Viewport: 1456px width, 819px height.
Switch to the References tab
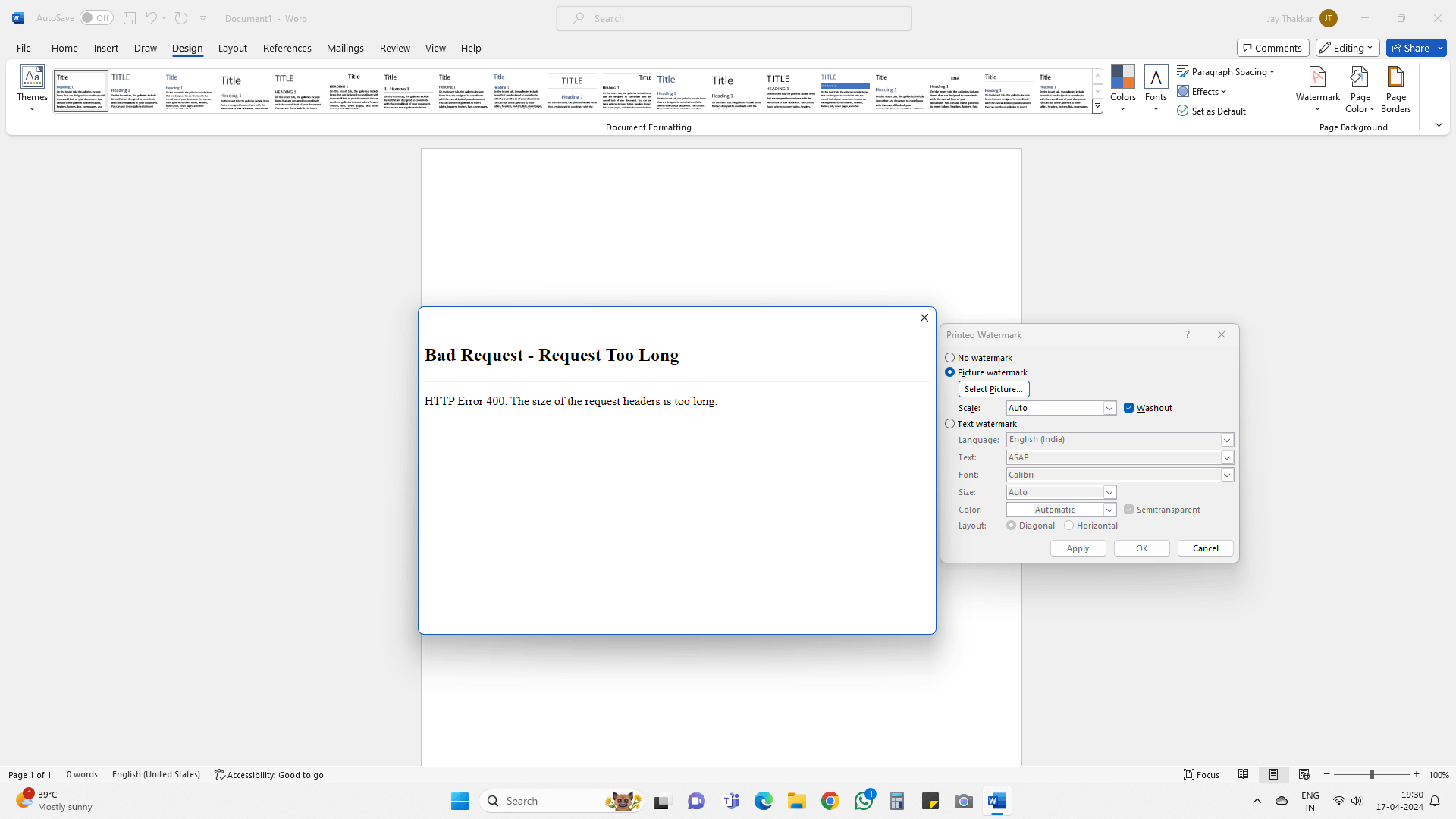(287, 48)
